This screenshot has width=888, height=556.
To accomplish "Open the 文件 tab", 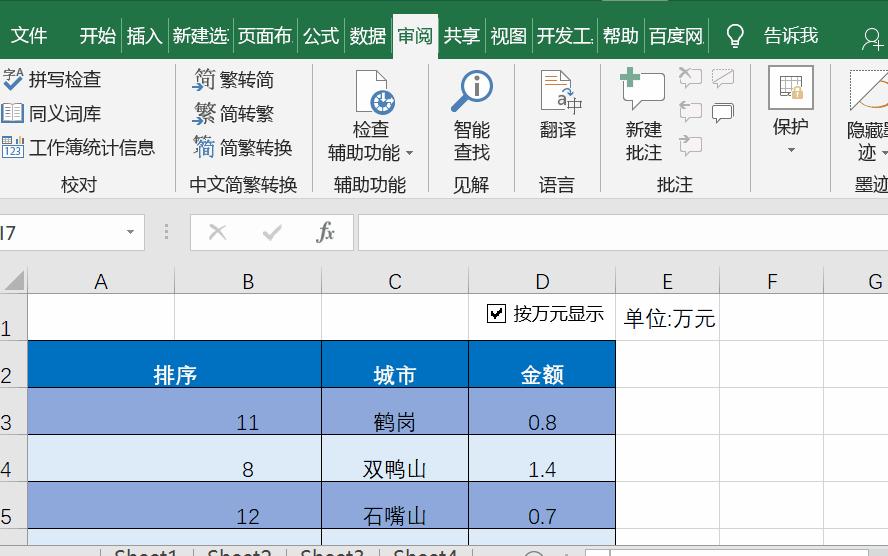I will 29,36.
